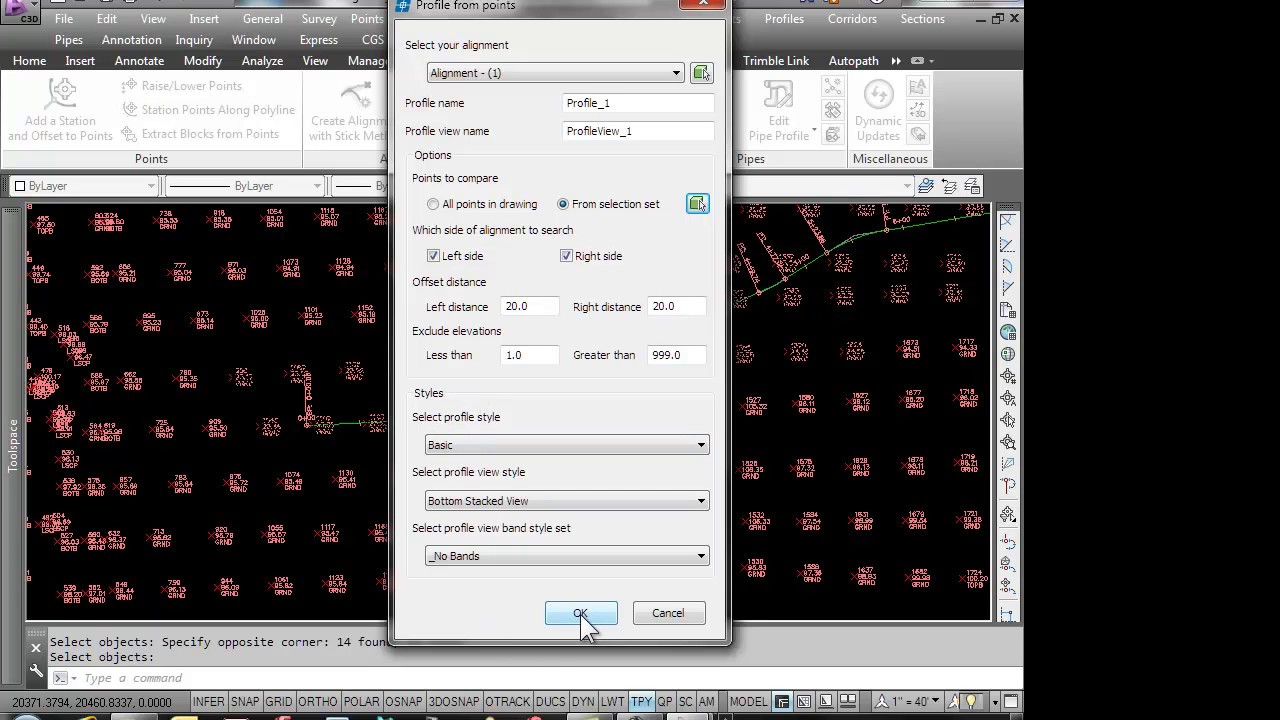Open the Toolspace vertical palette tab
The image size is (1280, 720).
click(13, 445)
